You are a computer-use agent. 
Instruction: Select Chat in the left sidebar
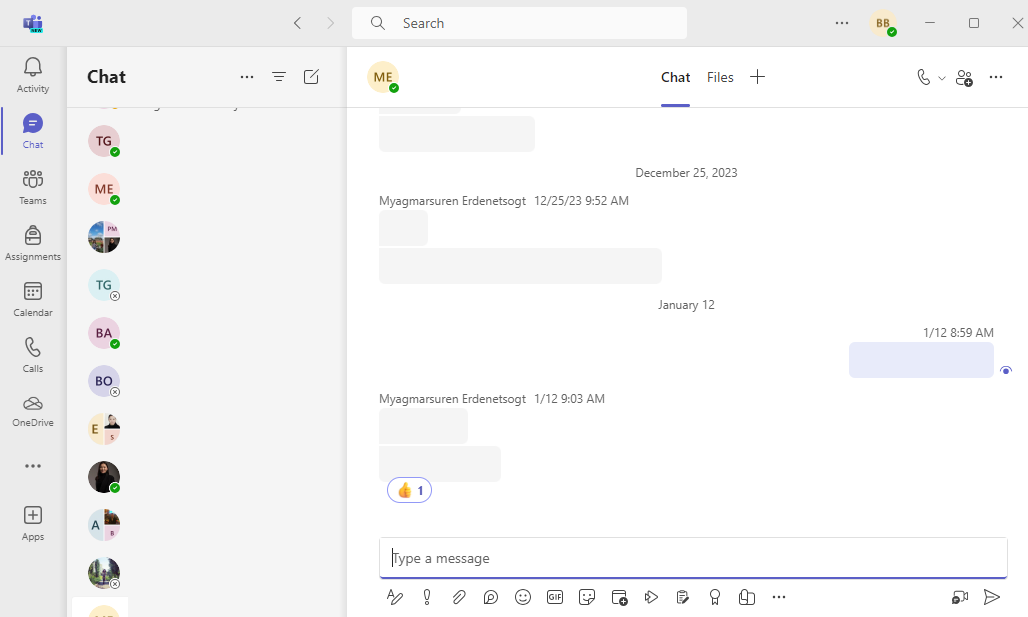pyautogui.click(x=33, y=131)
